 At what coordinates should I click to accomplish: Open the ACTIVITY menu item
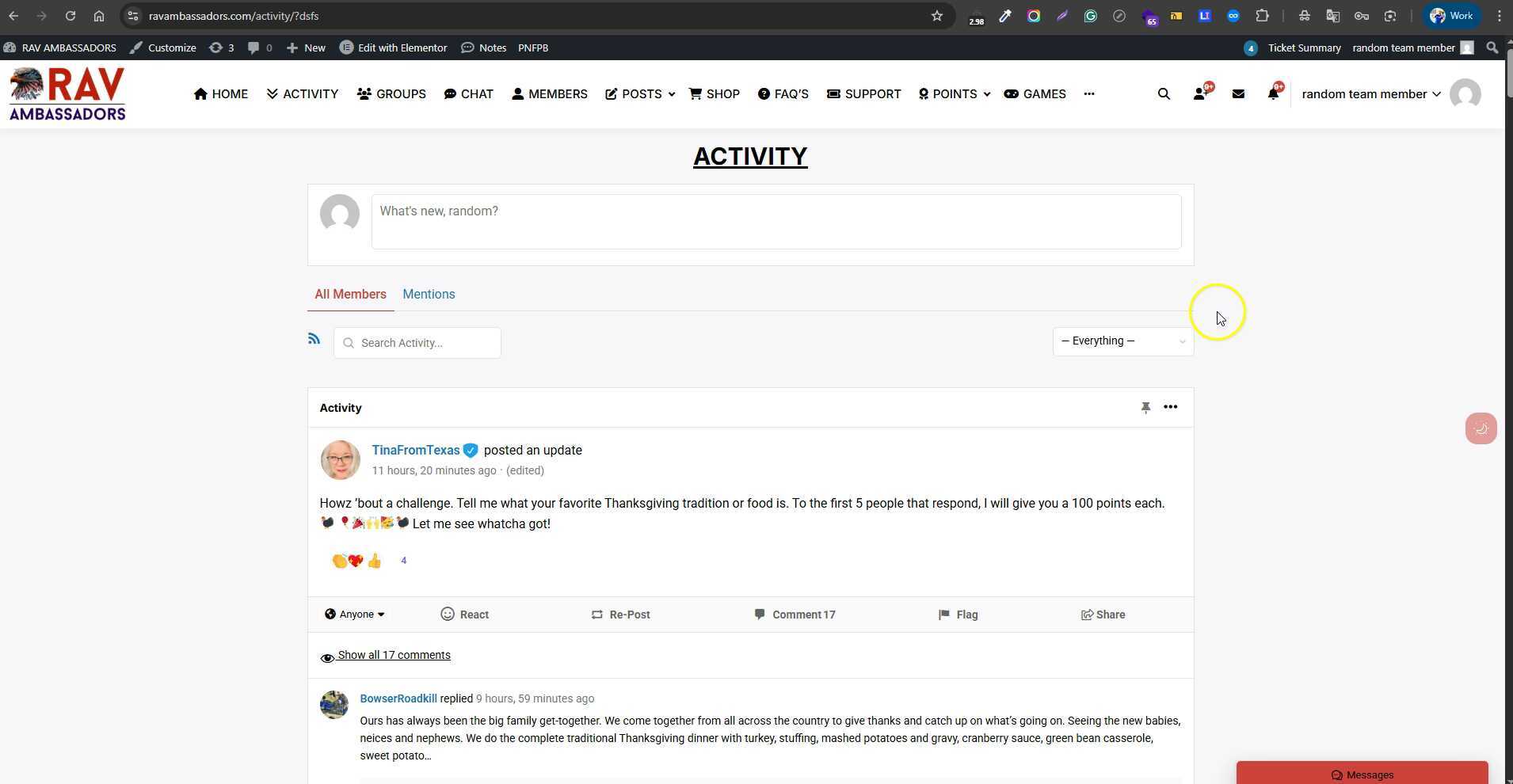303,93
